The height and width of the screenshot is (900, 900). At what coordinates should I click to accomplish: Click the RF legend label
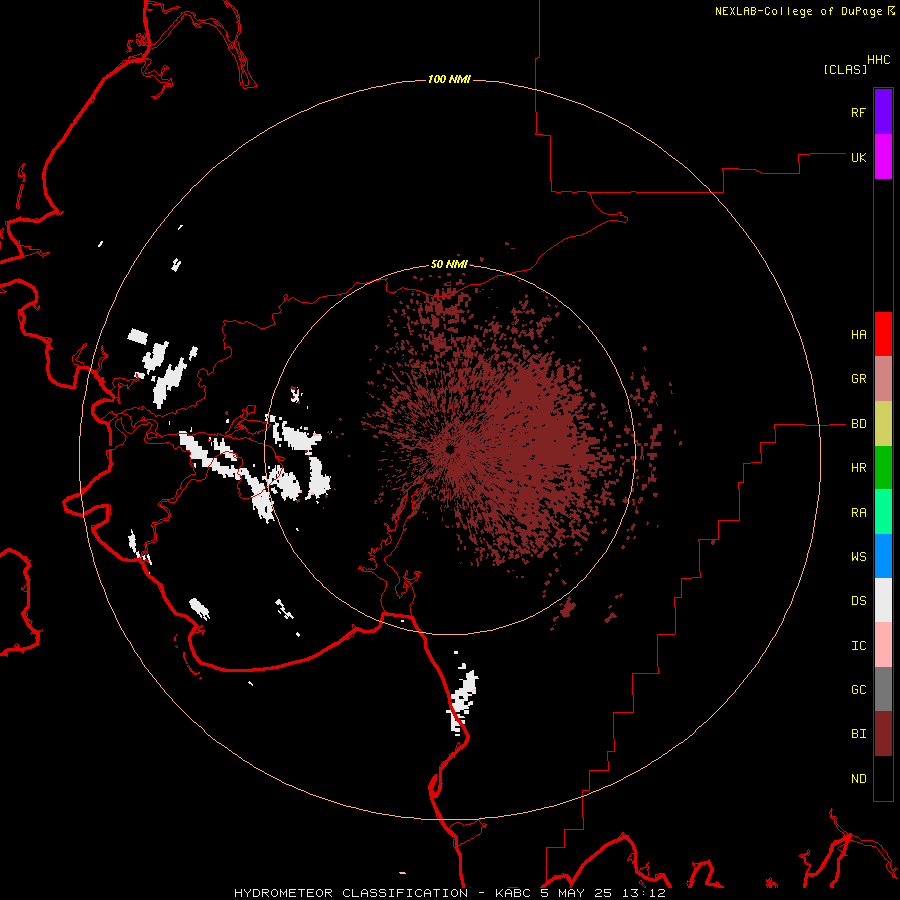click(858, 112)
